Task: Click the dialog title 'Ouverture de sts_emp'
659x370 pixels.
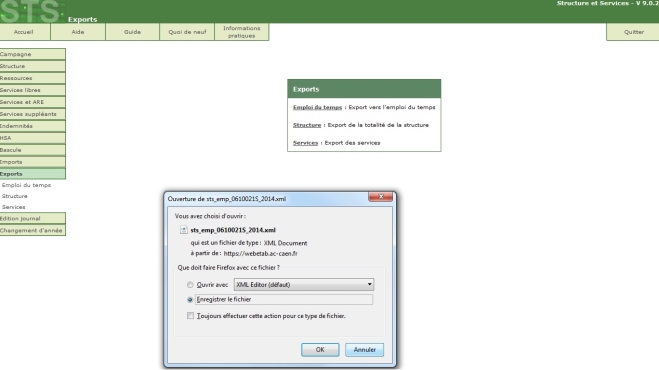Action: (227, 199)
